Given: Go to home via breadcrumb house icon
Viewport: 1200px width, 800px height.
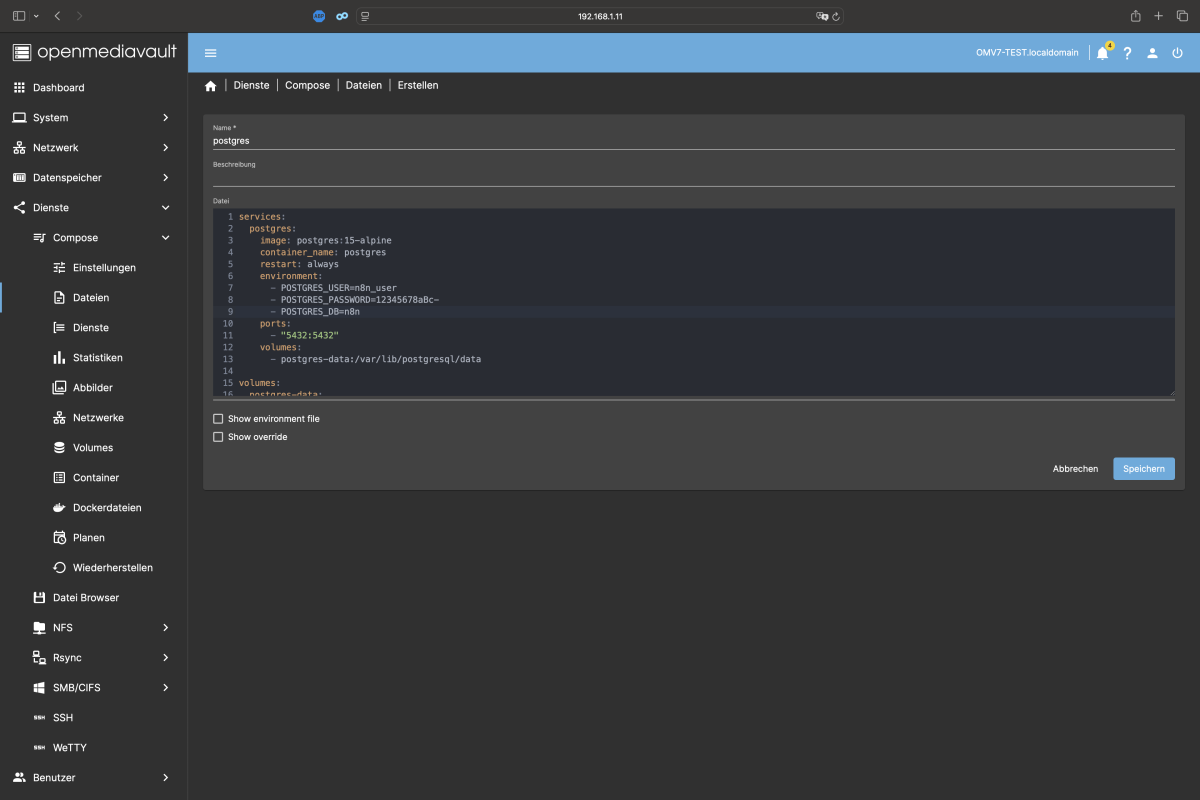Looking at the screenshot, I should tap(210, 86).
